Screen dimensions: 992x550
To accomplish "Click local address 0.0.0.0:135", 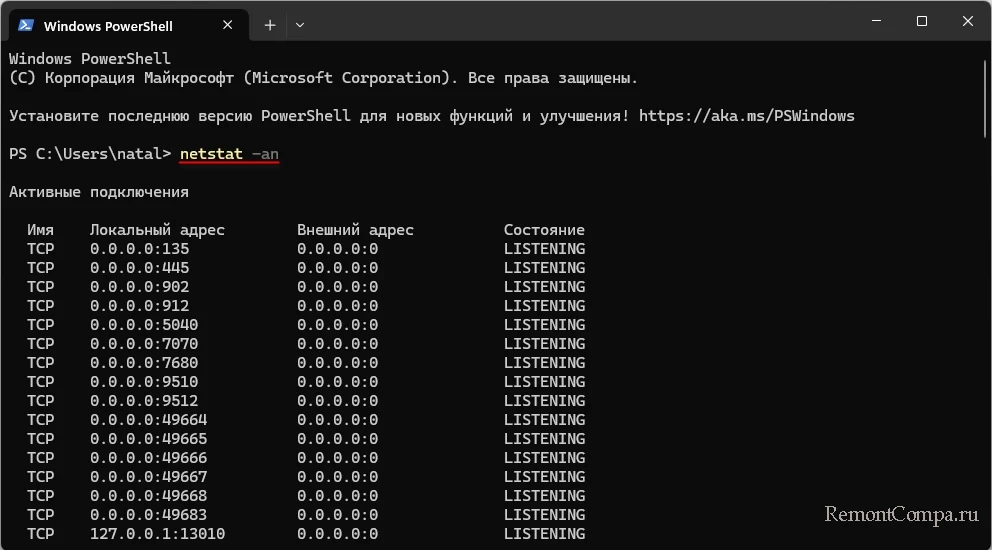I will [139, 249].
